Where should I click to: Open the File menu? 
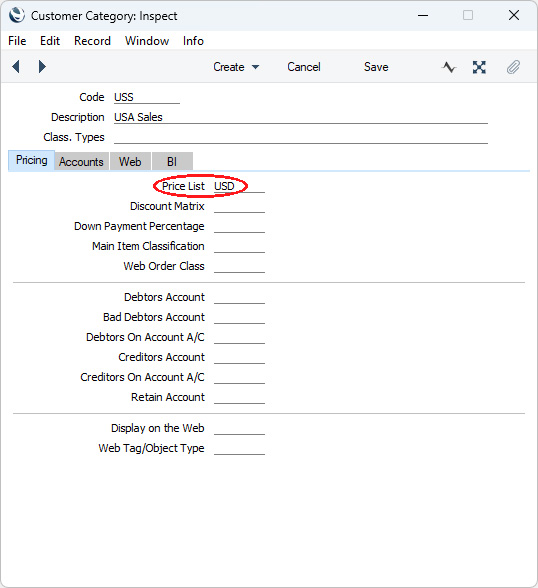tap(17, 41)
